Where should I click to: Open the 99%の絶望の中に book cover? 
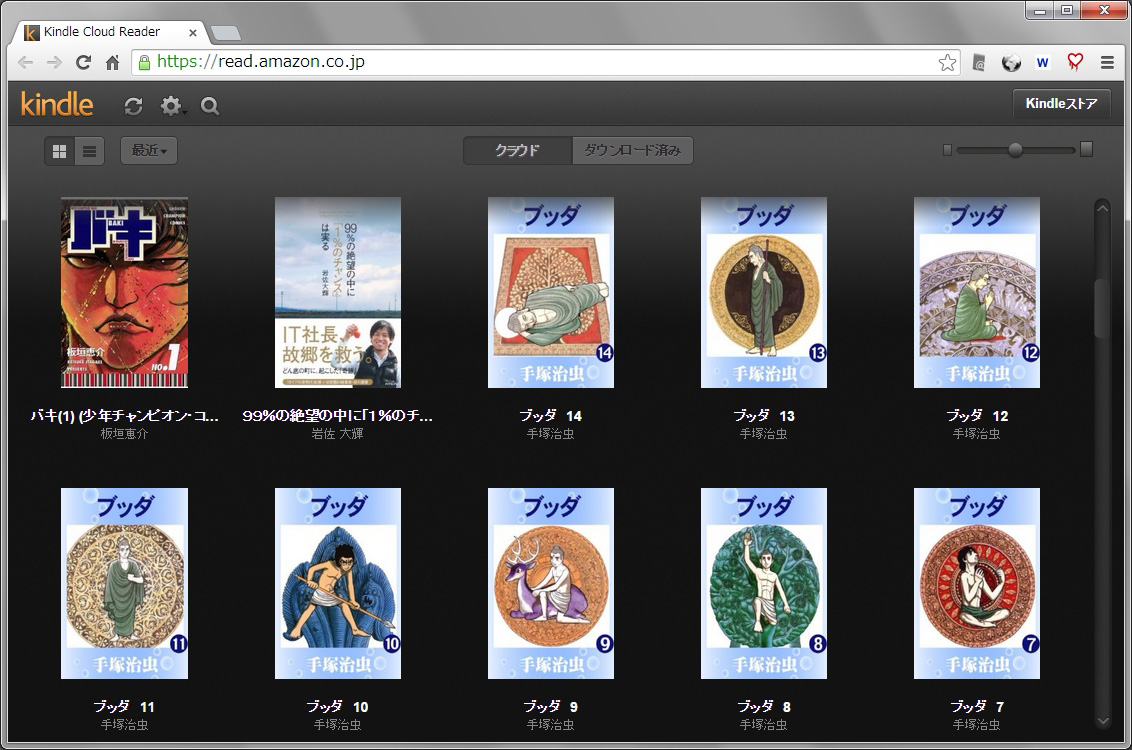338,292
